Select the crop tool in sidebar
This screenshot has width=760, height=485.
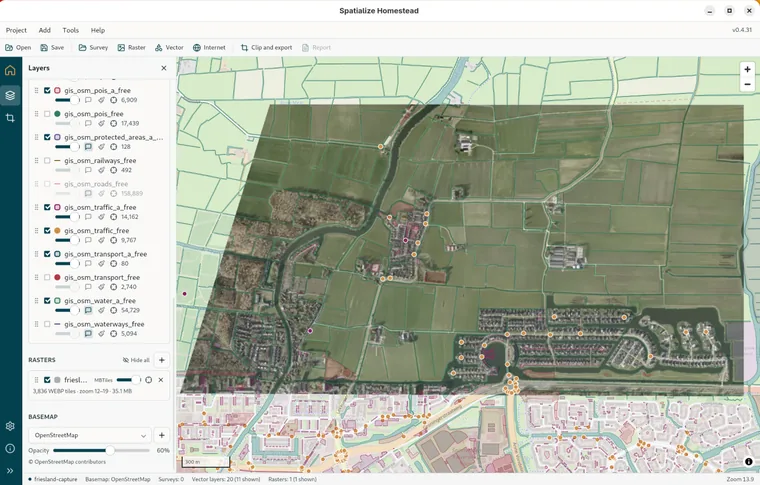pos(10,118)
